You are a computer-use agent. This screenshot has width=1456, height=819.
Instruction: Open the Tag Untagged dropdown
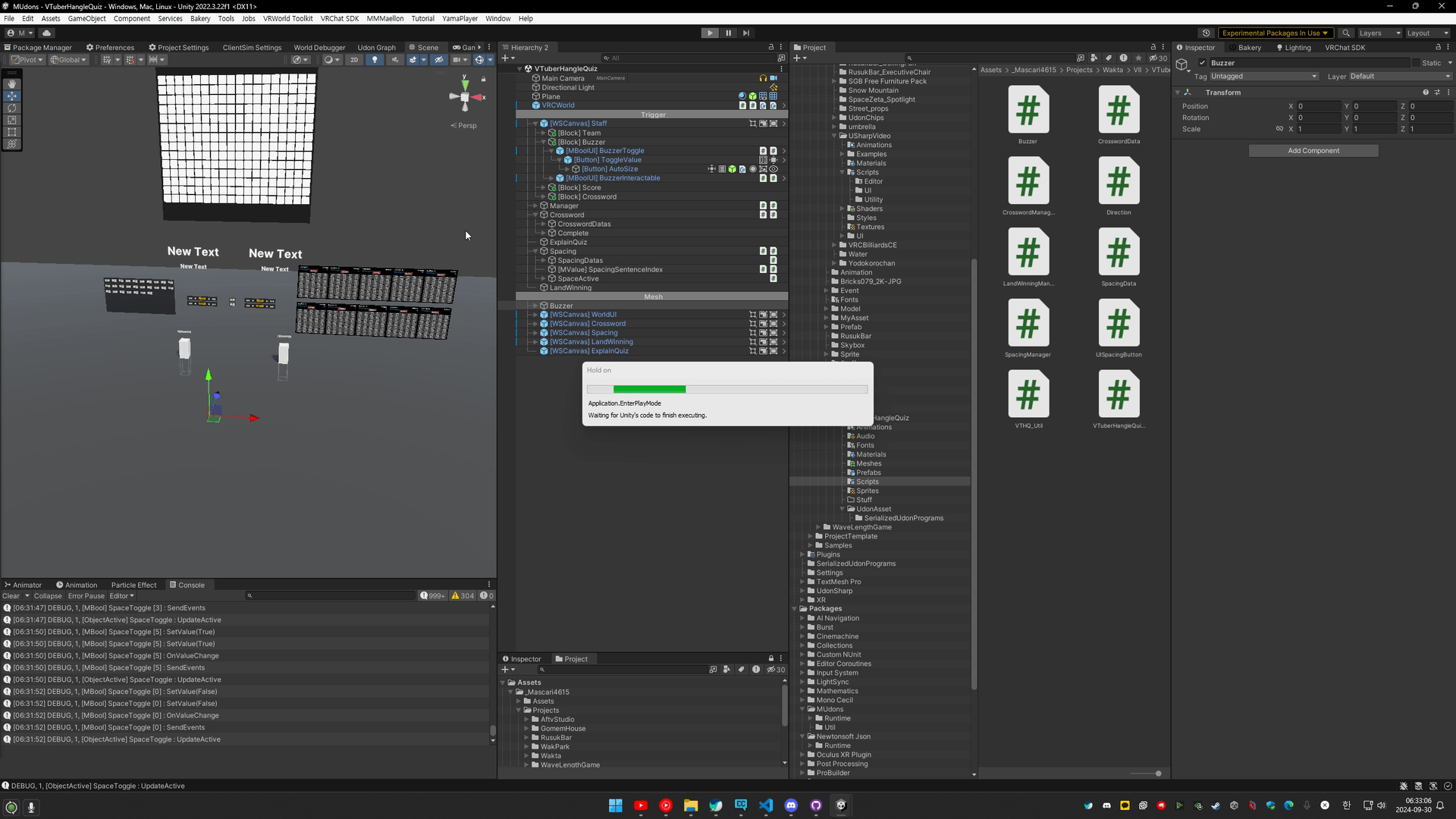[1263, 77]
